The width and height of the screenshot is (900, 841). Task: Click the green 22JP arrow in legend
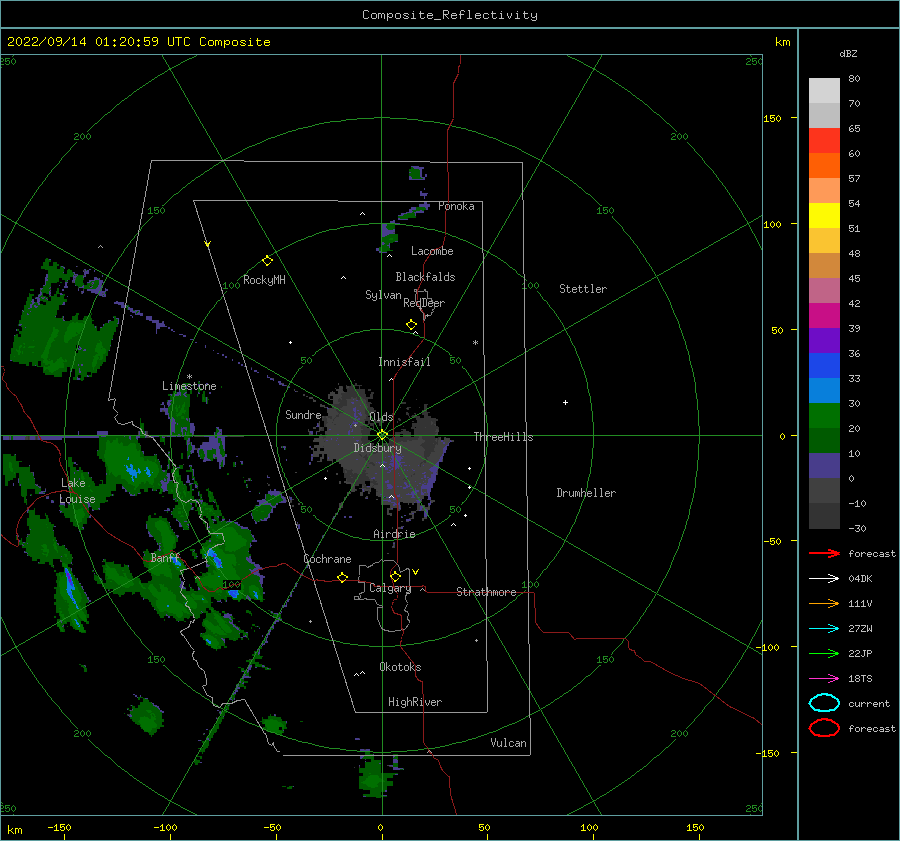pos(824,653)
